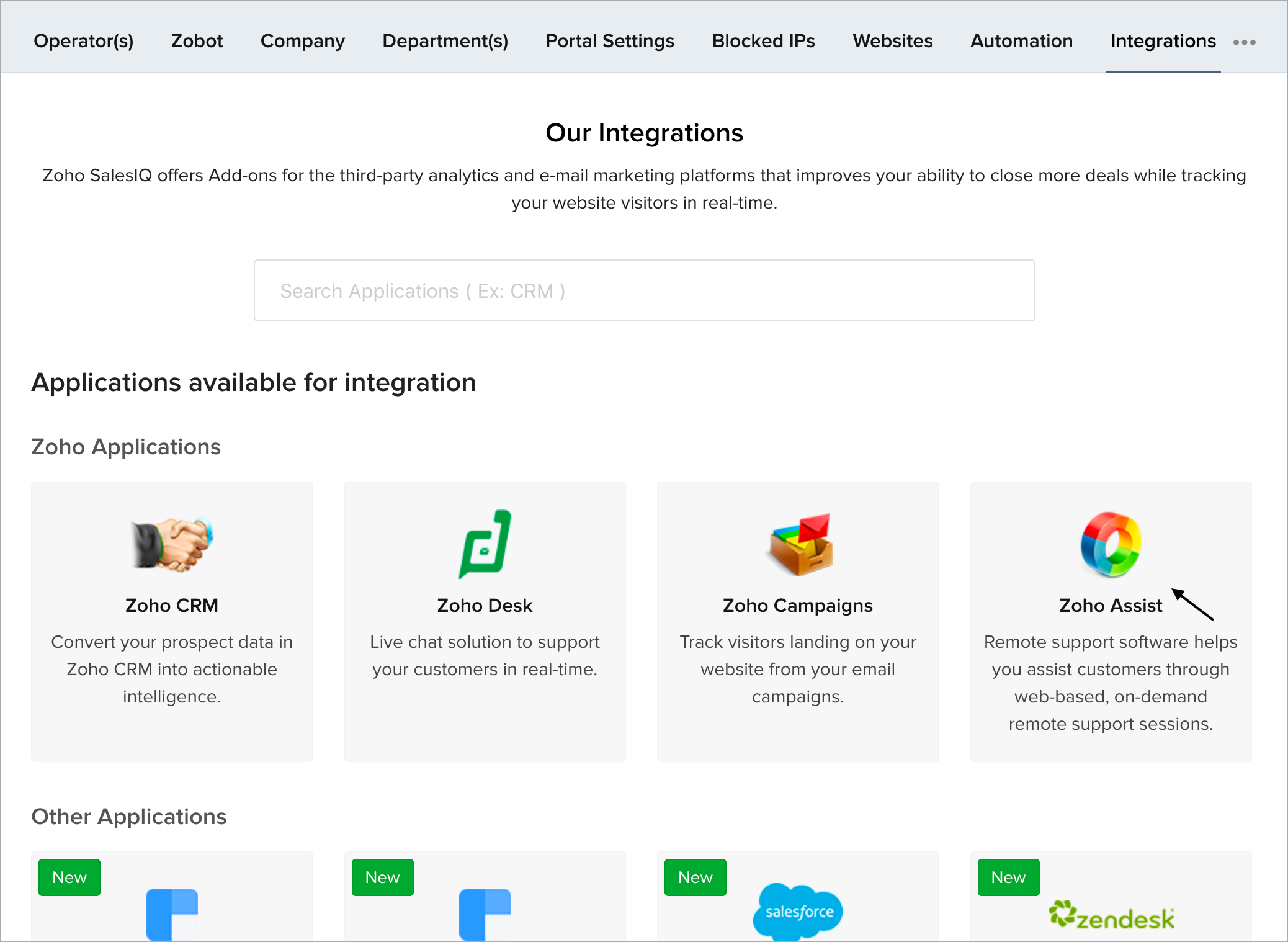This screenshot has width=1288, height=942.
Task: Click 'Remote support software helps' Assist description
Action: pos(1111,683)
